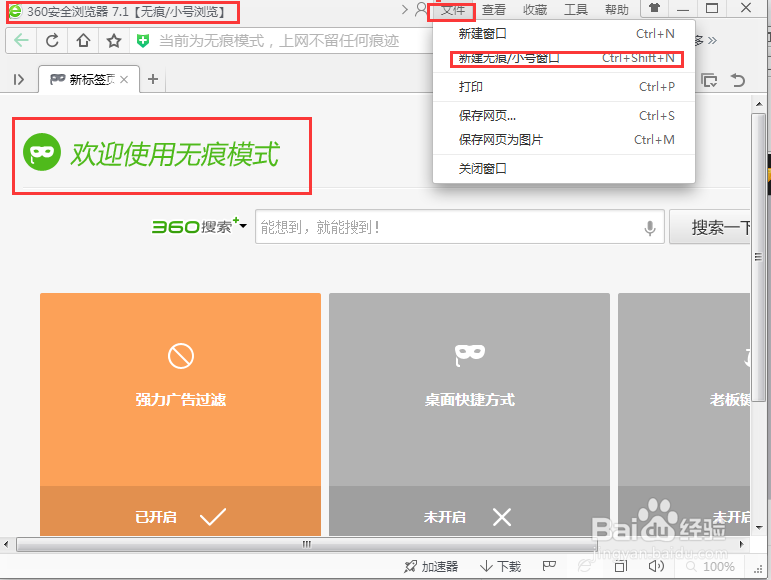Click the scroll right arrow

[x=741, y=544]
